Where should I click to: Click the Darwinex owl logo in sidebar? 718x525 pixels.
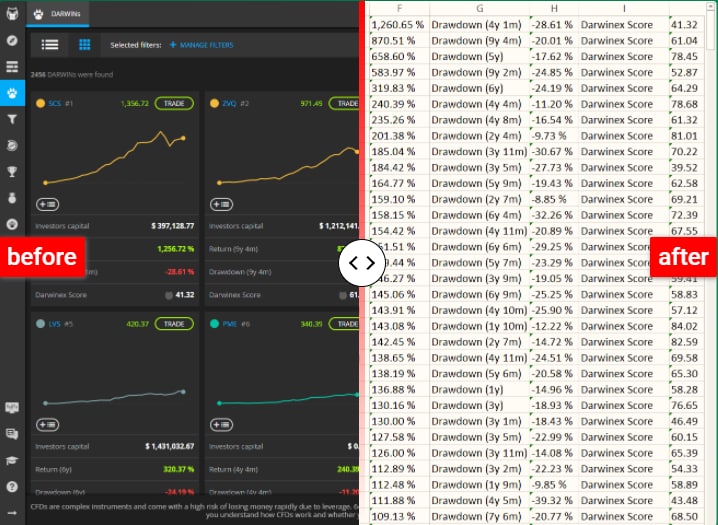(12, 13)
